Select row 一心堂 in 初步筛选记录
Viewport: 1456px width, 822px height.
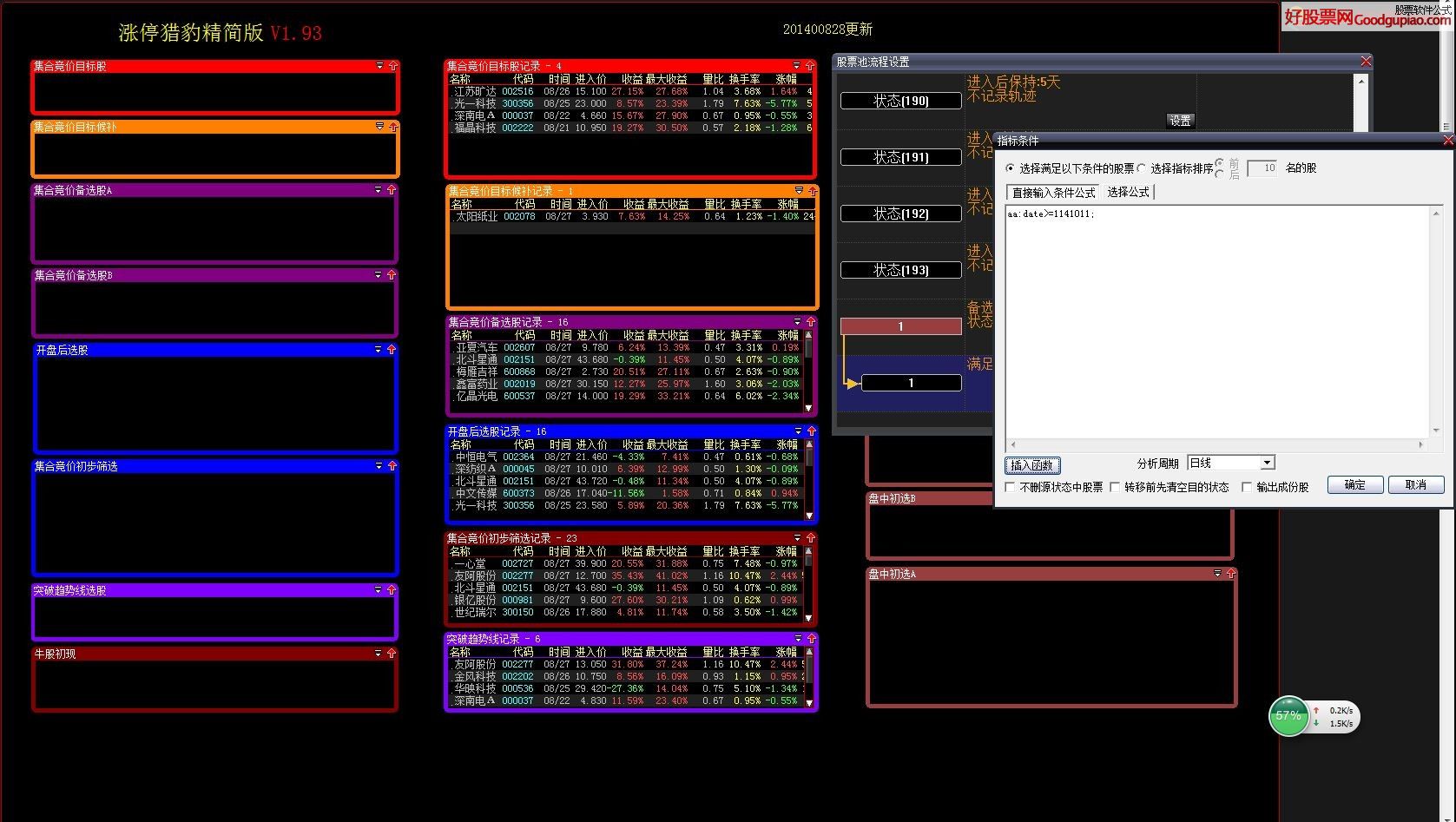pyautogui.click(x=626, y=563)
